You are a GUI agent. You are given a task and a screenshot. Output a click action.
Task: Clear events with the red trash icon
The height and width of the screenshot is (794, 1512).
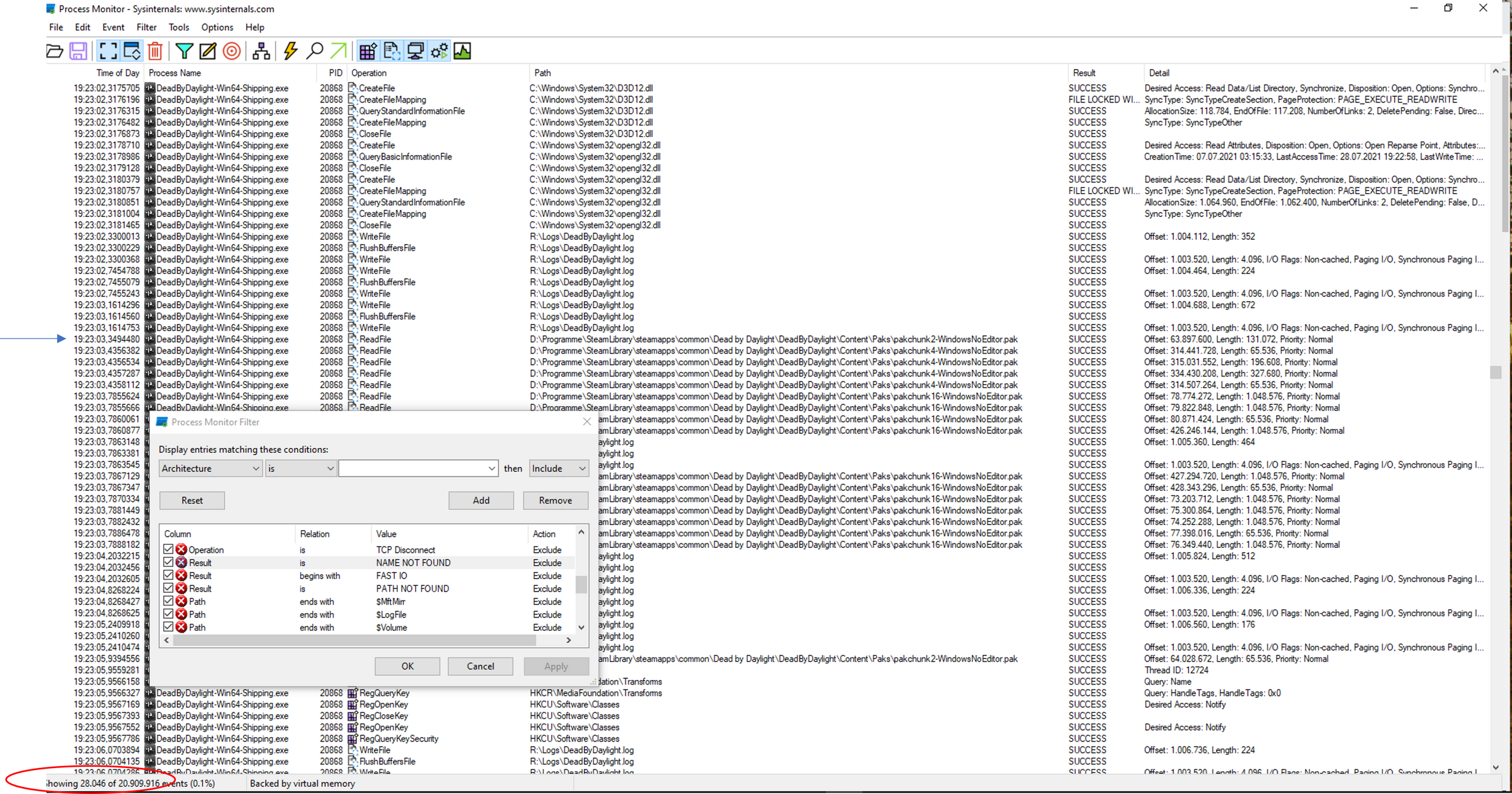155,51
